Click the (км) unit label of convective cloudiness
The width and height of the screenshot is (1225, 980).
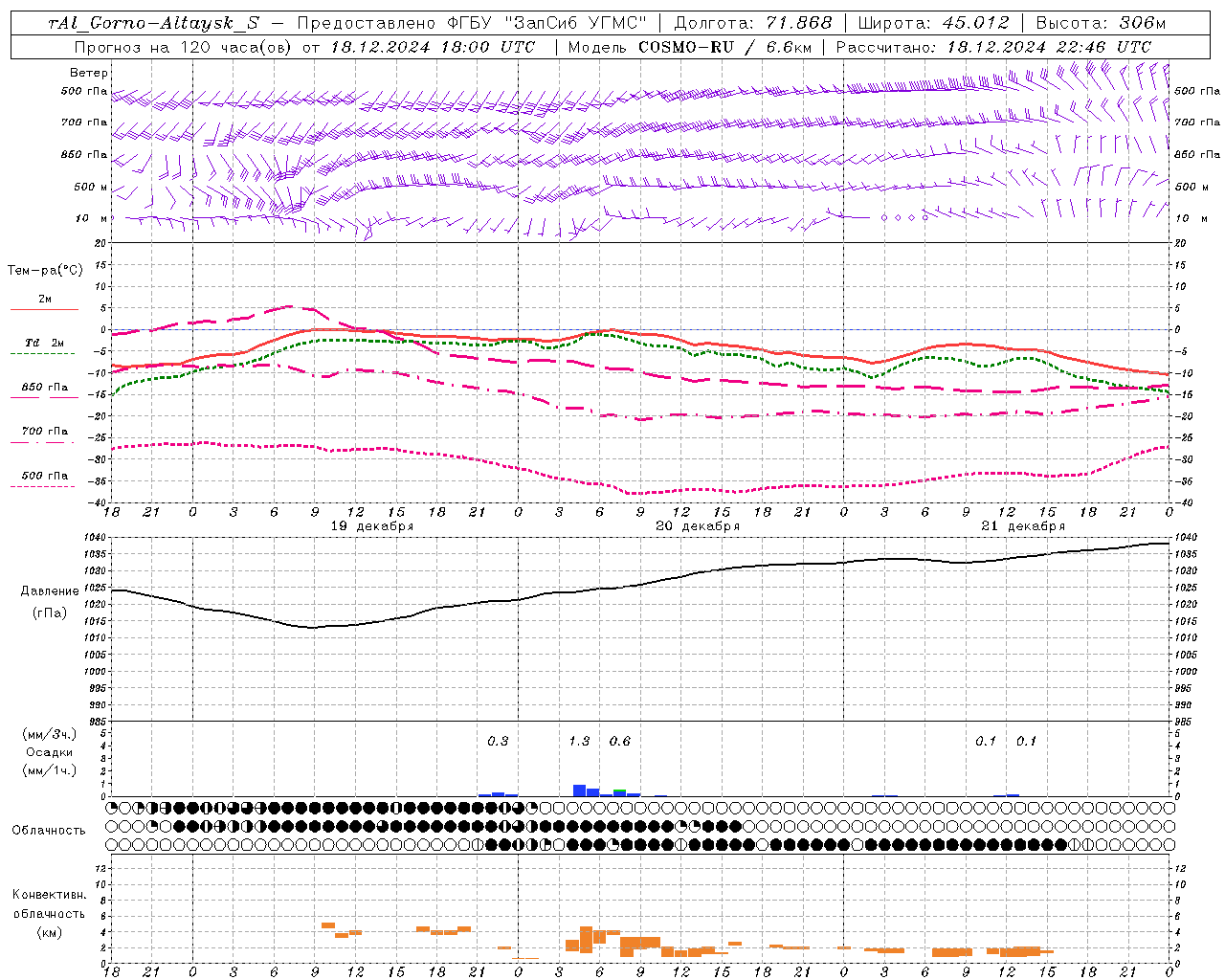click(x=49, y=932)
